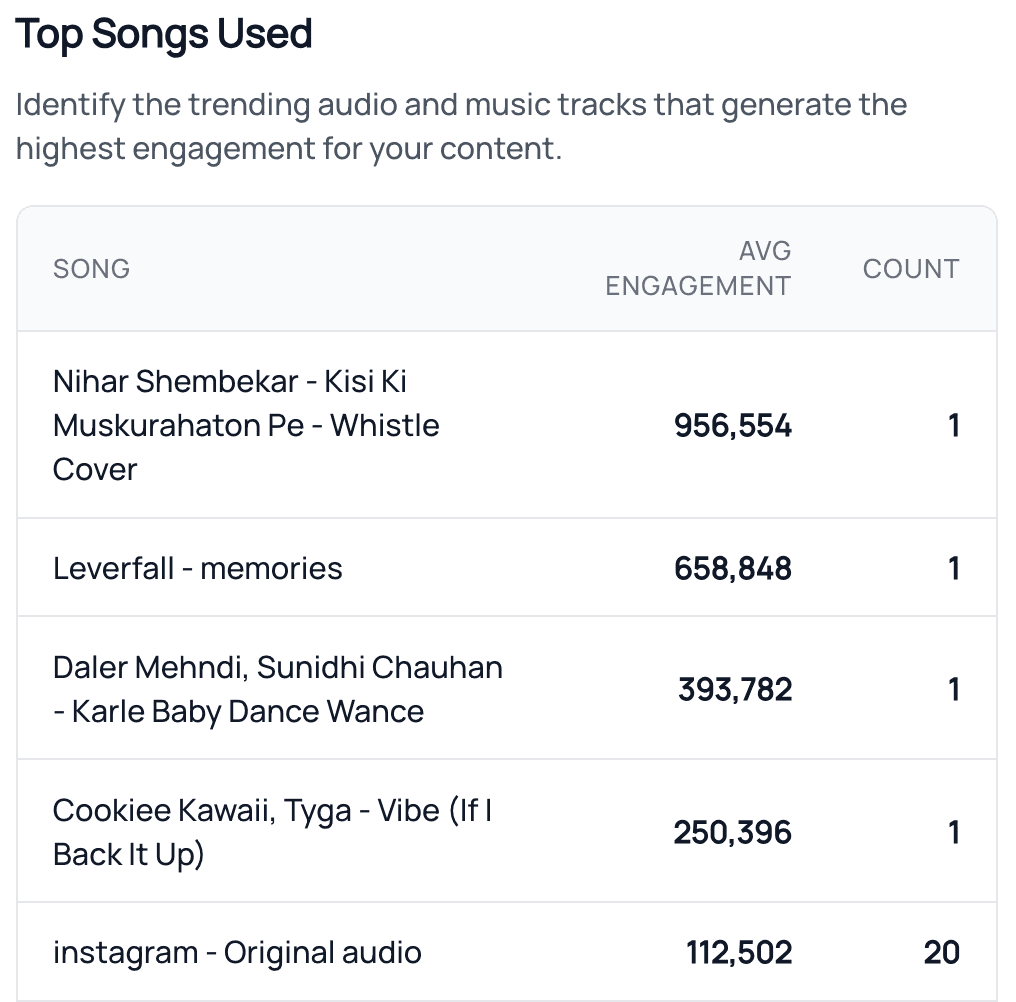Click the count of 20 for Original audio
Screen dimensions: 1016x1002
(x=941, y=952)
